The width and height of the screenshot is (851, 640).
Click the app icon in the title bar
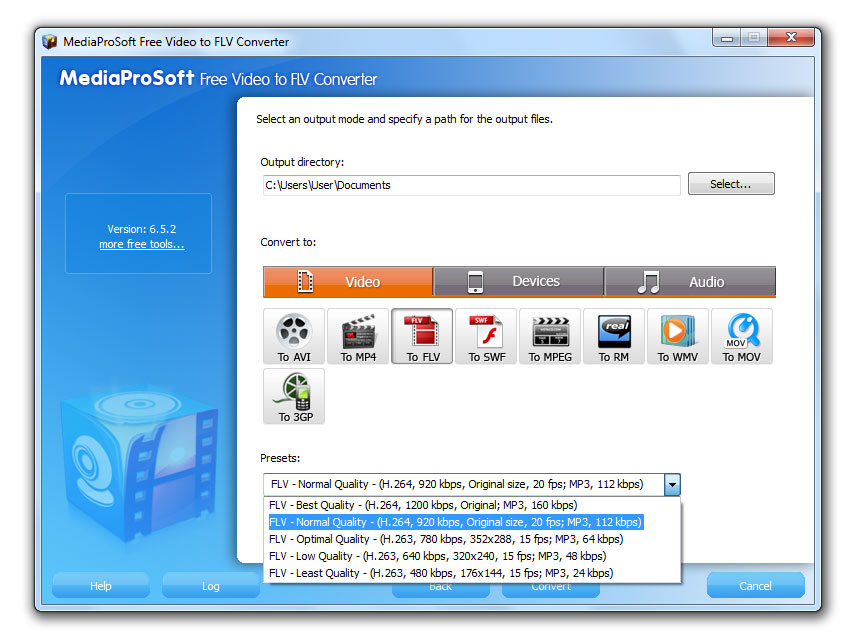tap(49, 42)
